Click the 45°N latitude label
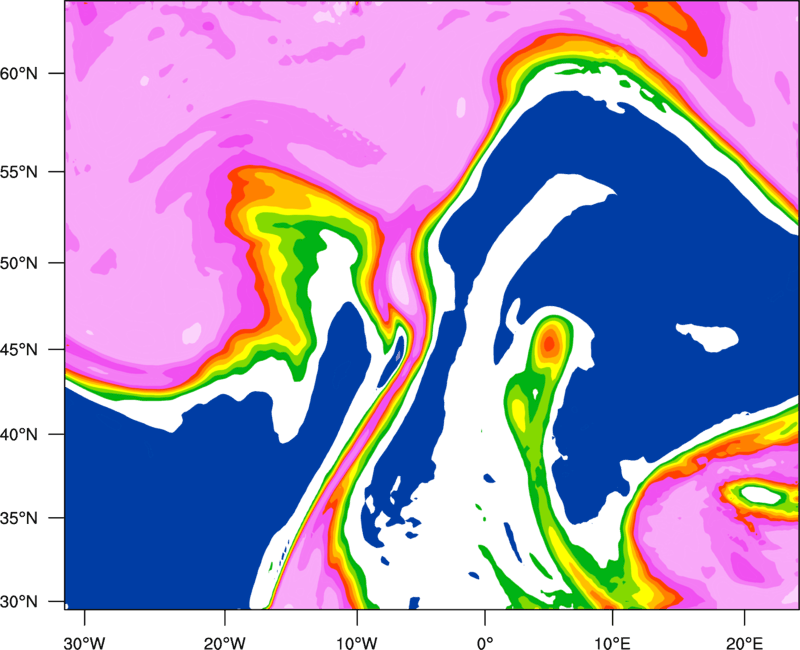The image size is (800, 650). 19,349
